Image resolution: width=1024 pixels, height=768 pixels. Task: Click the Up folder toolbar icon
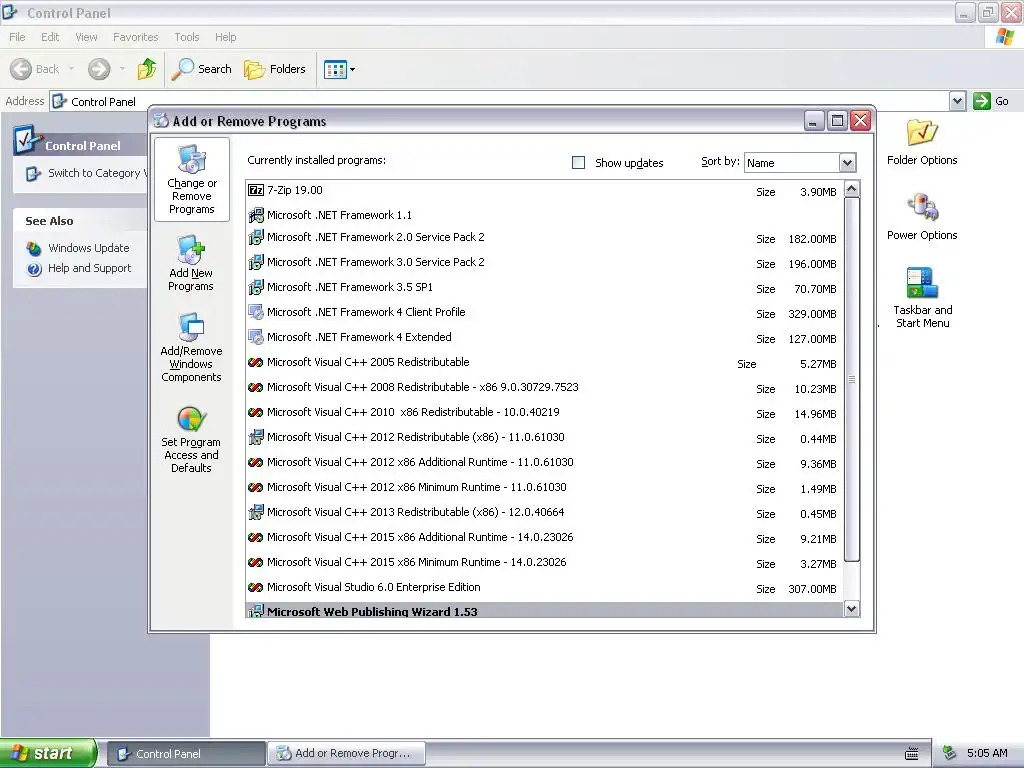146,69
